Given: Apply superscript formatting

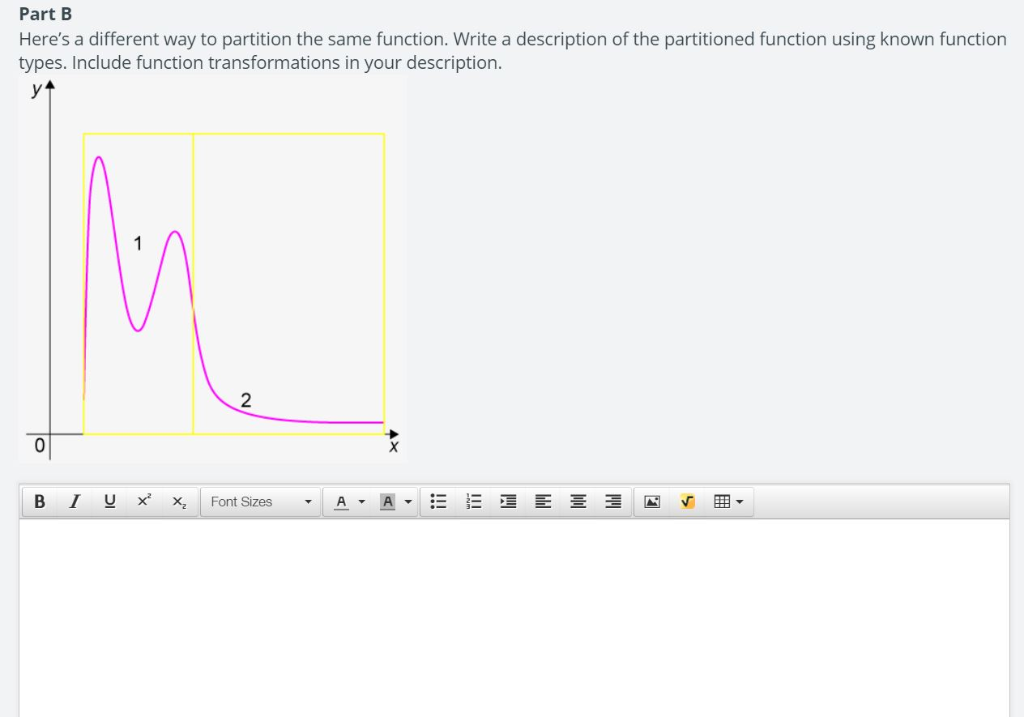Looking at the screenshot, I should 142,501.
